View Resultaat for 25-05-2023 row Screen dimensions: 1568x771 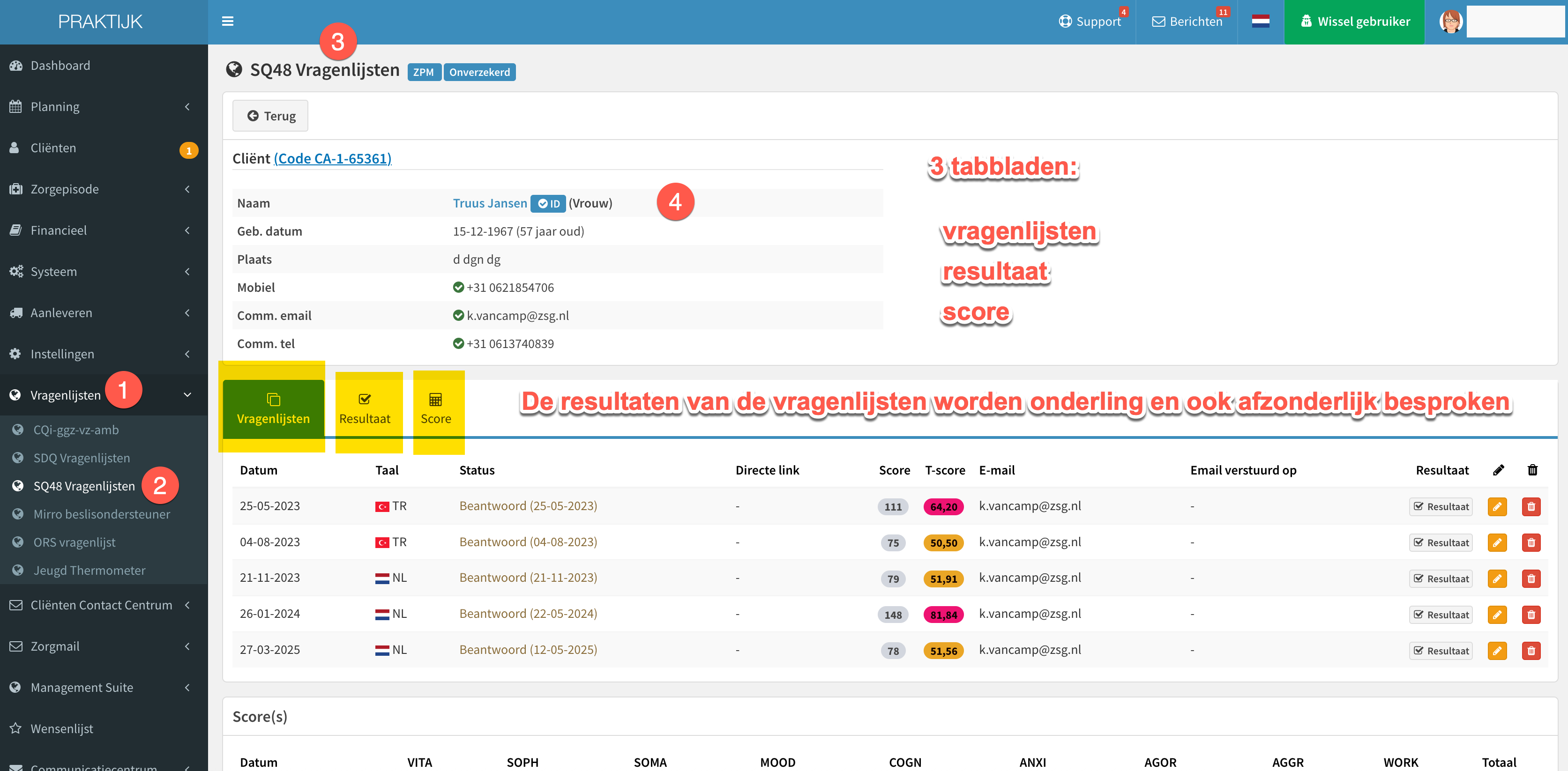1441,506
